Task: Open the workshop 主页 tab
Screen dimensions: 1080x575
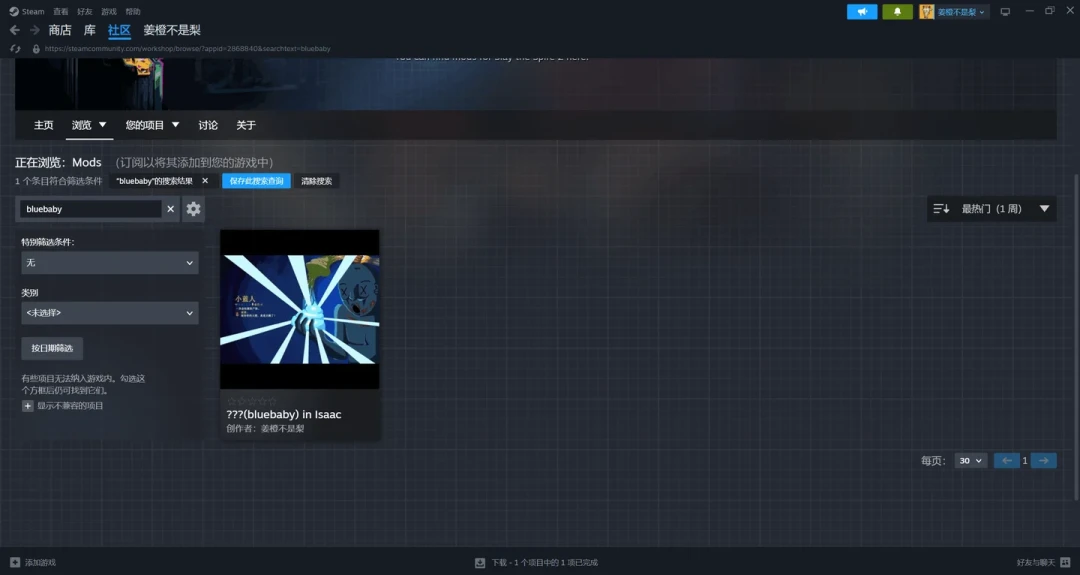Action: click(x=43, y=125)
